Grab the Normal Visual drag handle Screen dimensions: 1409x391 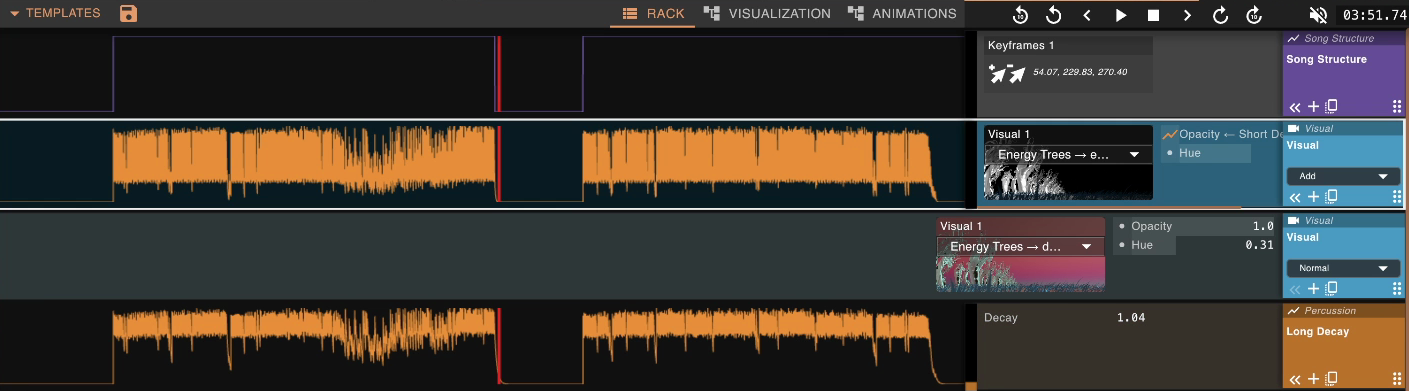coord(1396,289)
